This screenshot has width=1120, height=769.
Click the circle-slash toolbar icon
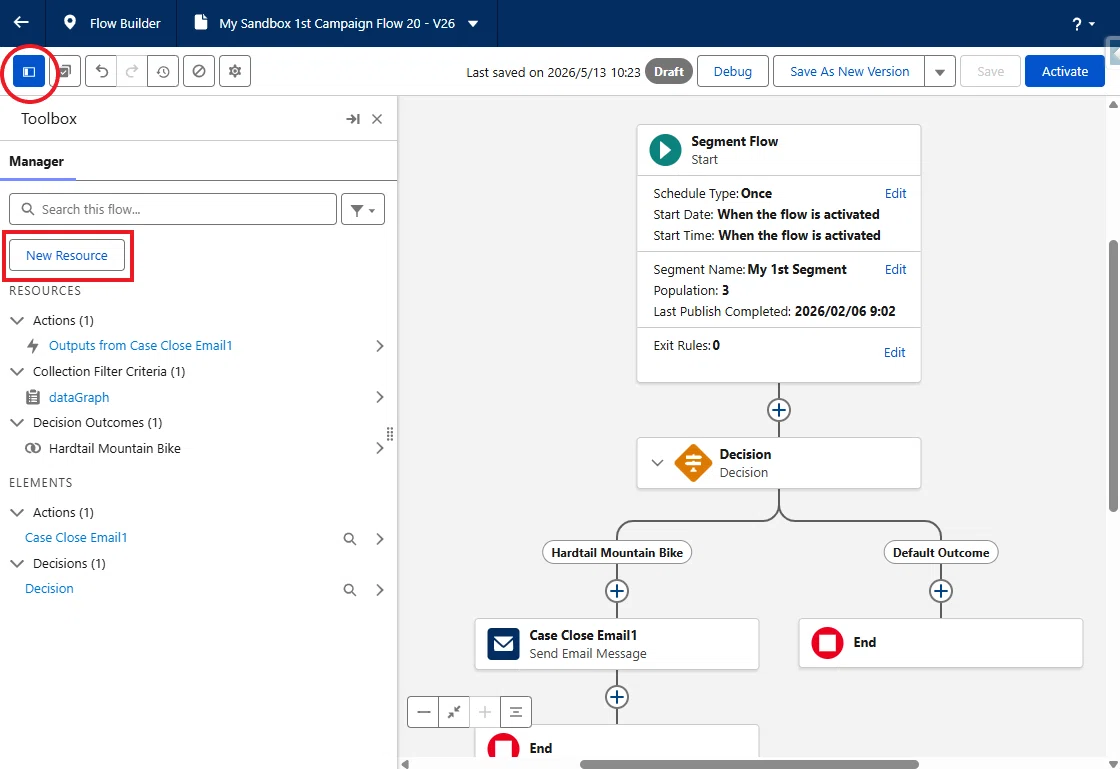(199, 71)
